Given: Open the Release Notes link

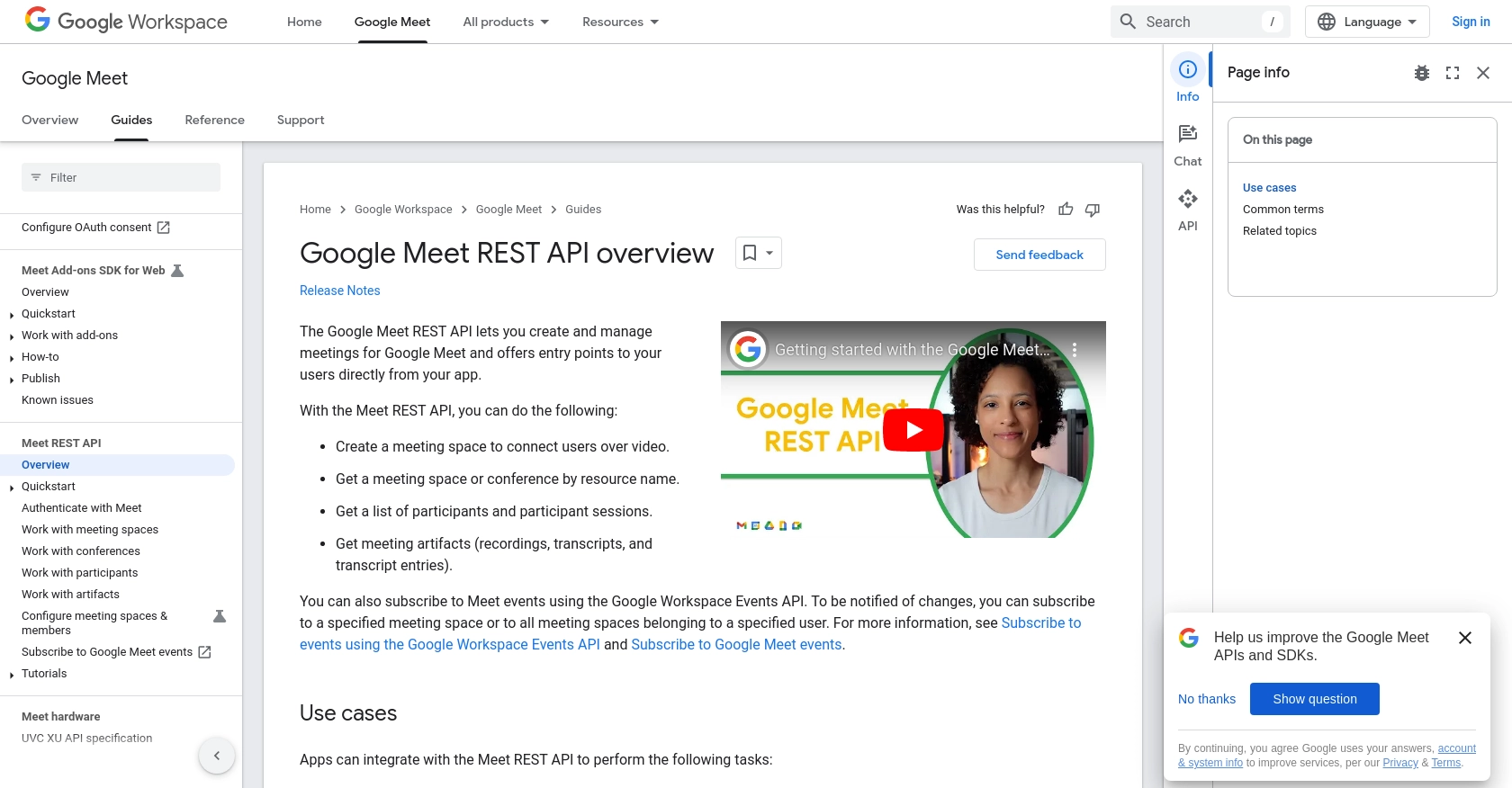Looking at the screenshot, I should click(340, 291).
